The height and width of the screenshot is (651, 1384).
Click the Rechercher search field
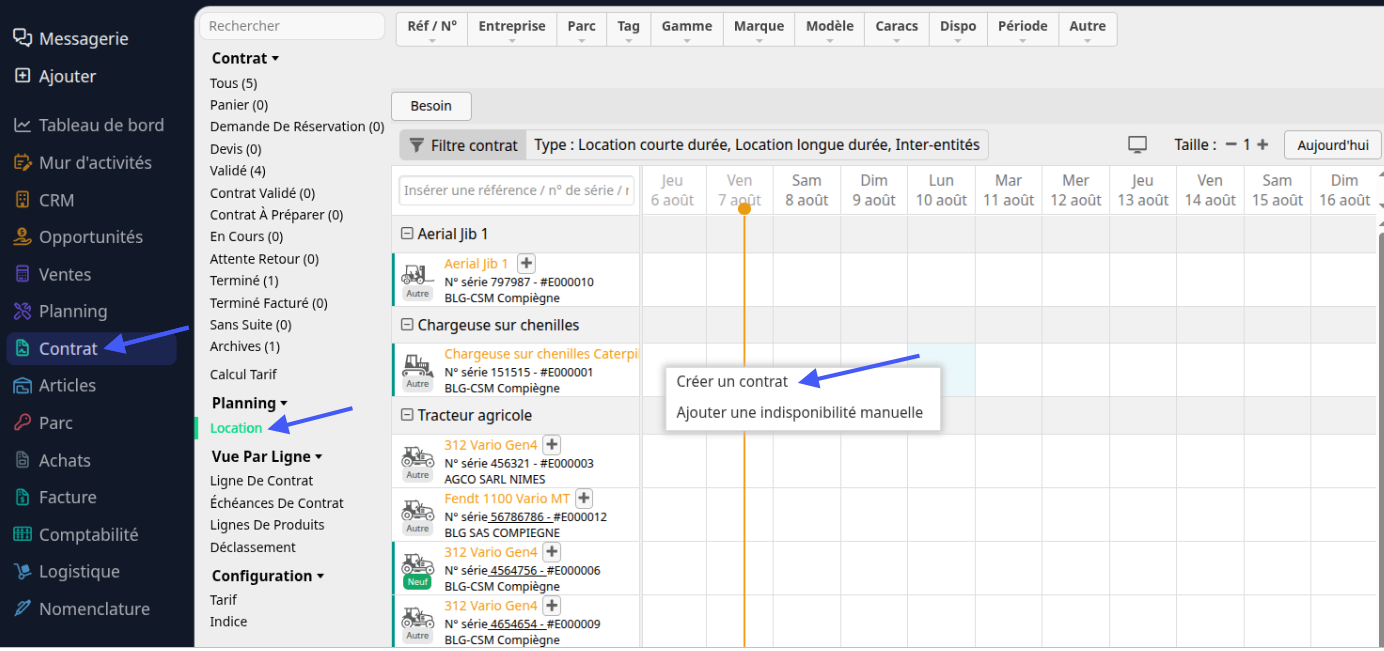pos(292,26)
